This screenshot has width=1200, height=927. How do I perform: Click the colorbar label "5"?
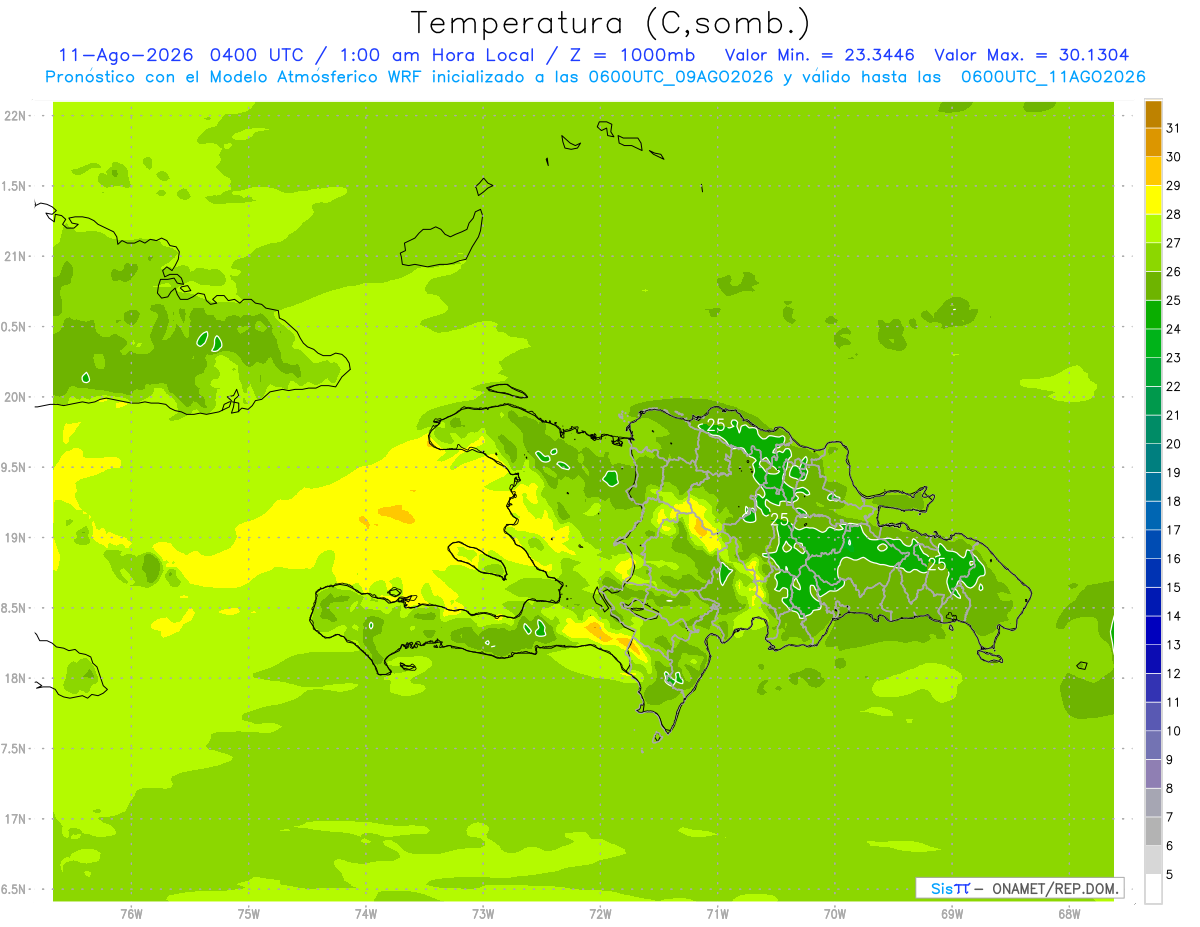click(x=1170, y=874)
